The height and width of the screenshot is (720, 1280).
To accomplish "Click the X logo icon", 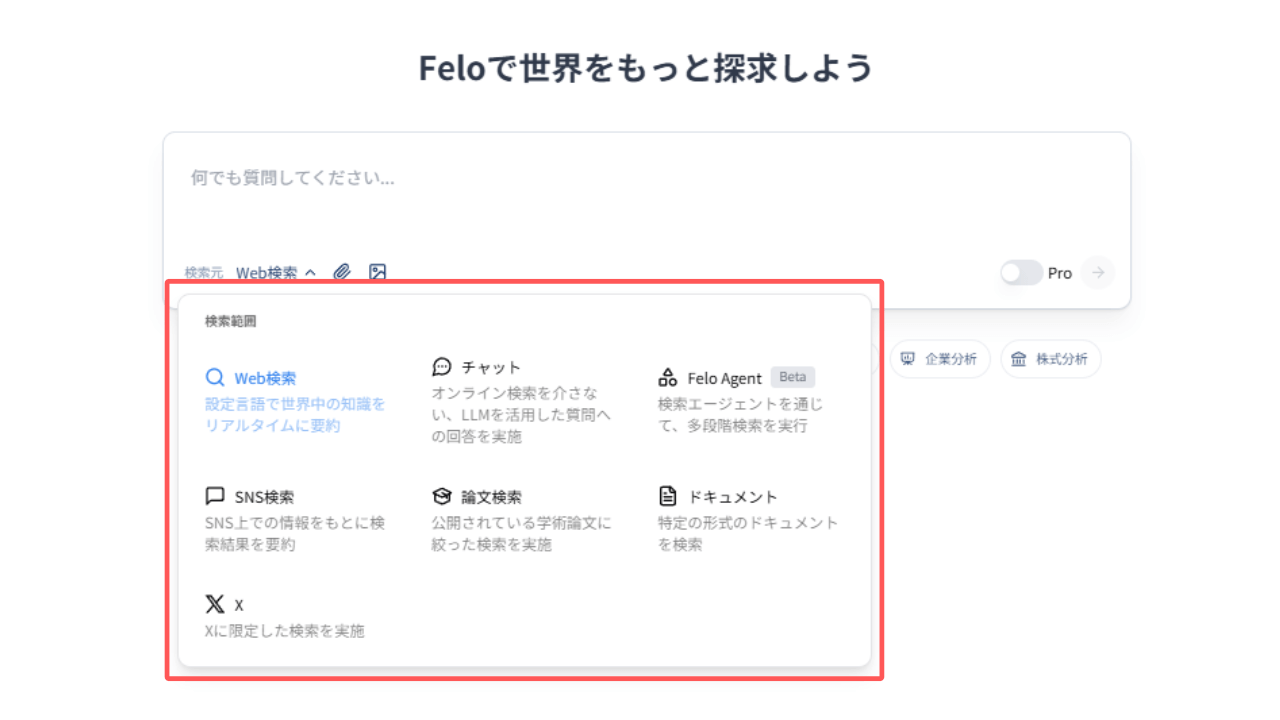I will [x=215, y=604].
